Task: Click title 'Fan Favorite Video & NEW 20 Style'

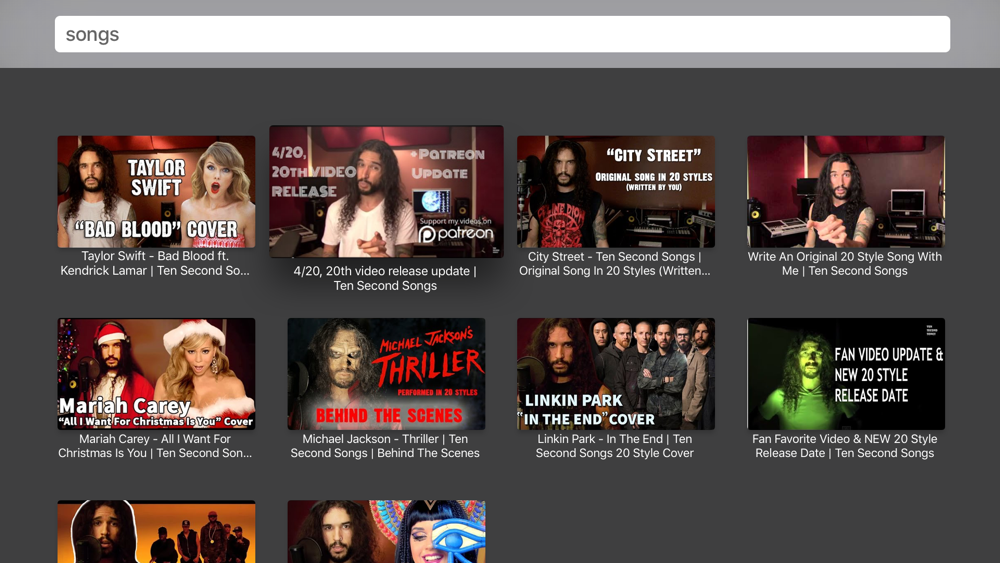Action: 845,446
